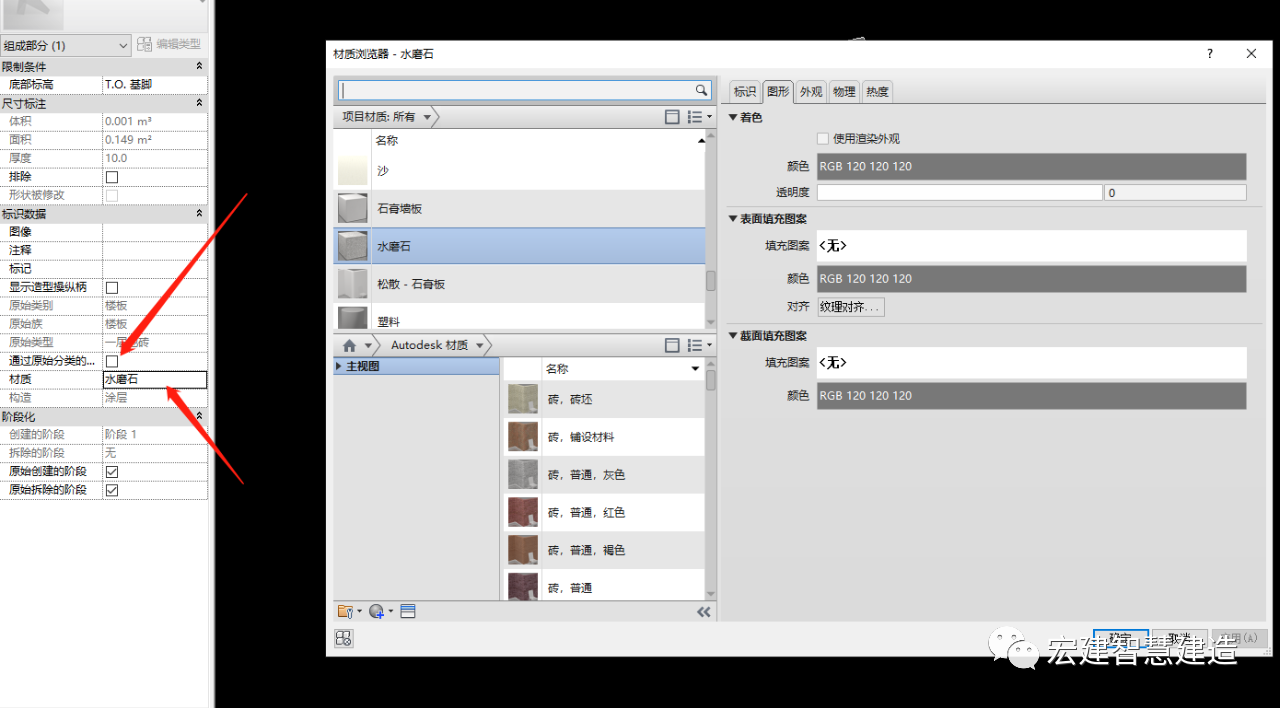The image size is (1280, 708).
Task: Collapse the library panel with double-arrow icon
Action: click(703, 612)
